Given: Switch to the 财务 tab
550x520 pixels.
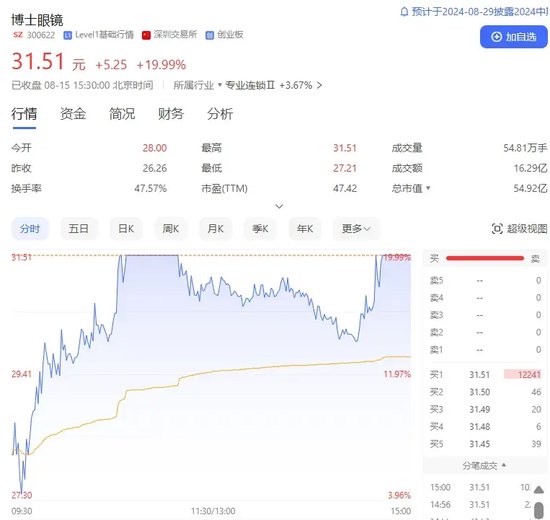Looking at the screenshot, I should pos(171,114).
